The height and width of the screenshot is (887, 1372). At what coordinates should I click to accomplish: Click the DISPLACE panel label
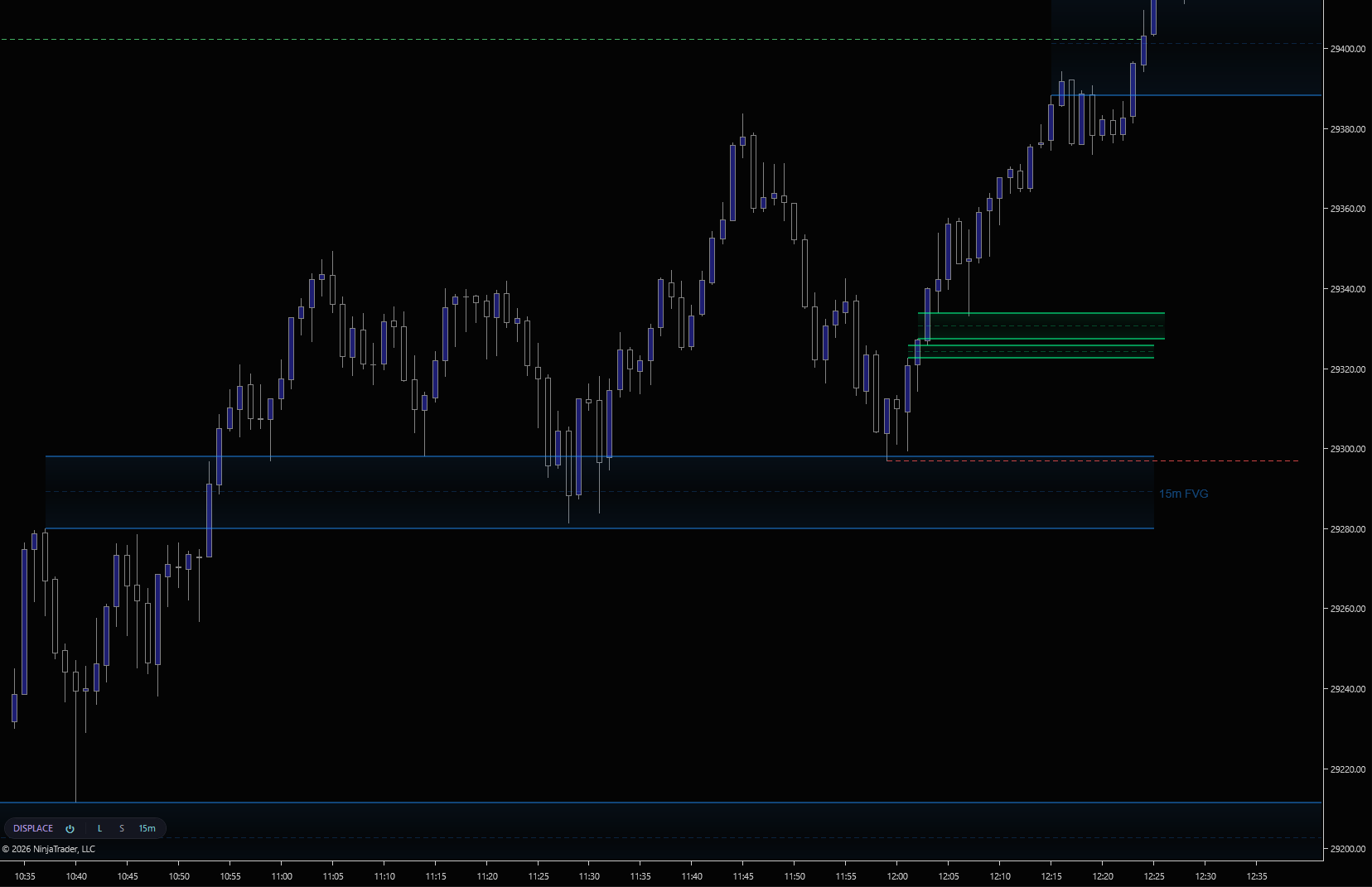click(x=33, y=828)
